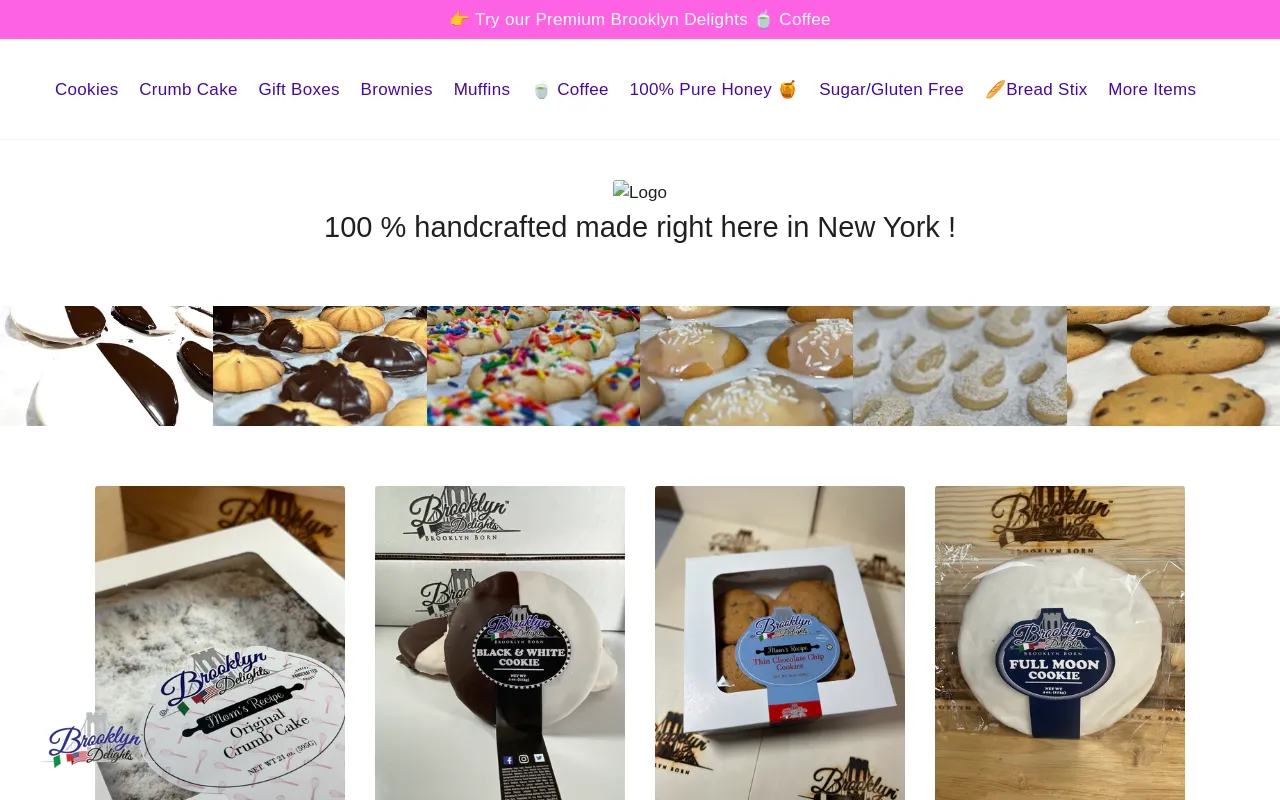Click the broken Logo image placeholder
This screenshot has width=1280, height=800.
(640, 192)
